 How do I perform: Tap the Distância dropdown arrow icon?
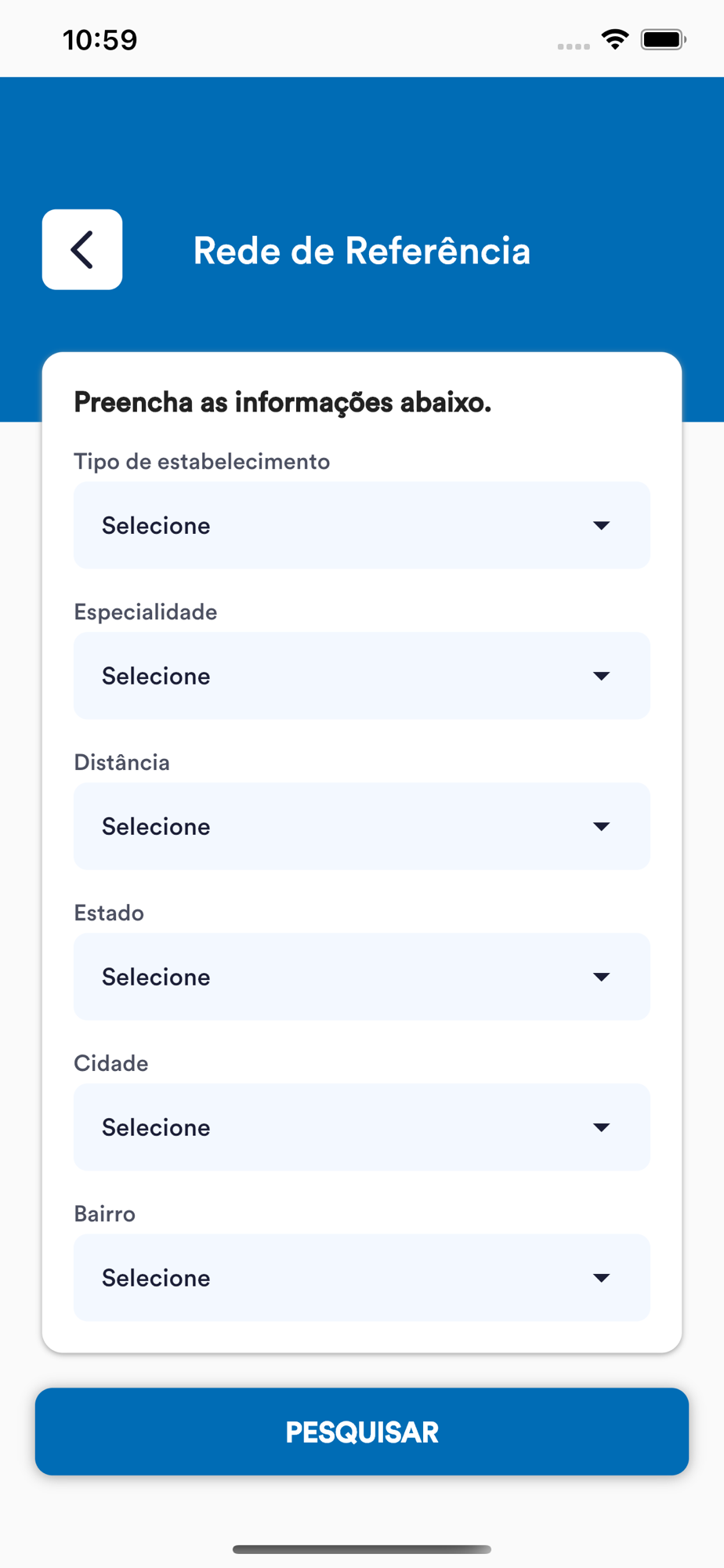(x=601, y=826)
